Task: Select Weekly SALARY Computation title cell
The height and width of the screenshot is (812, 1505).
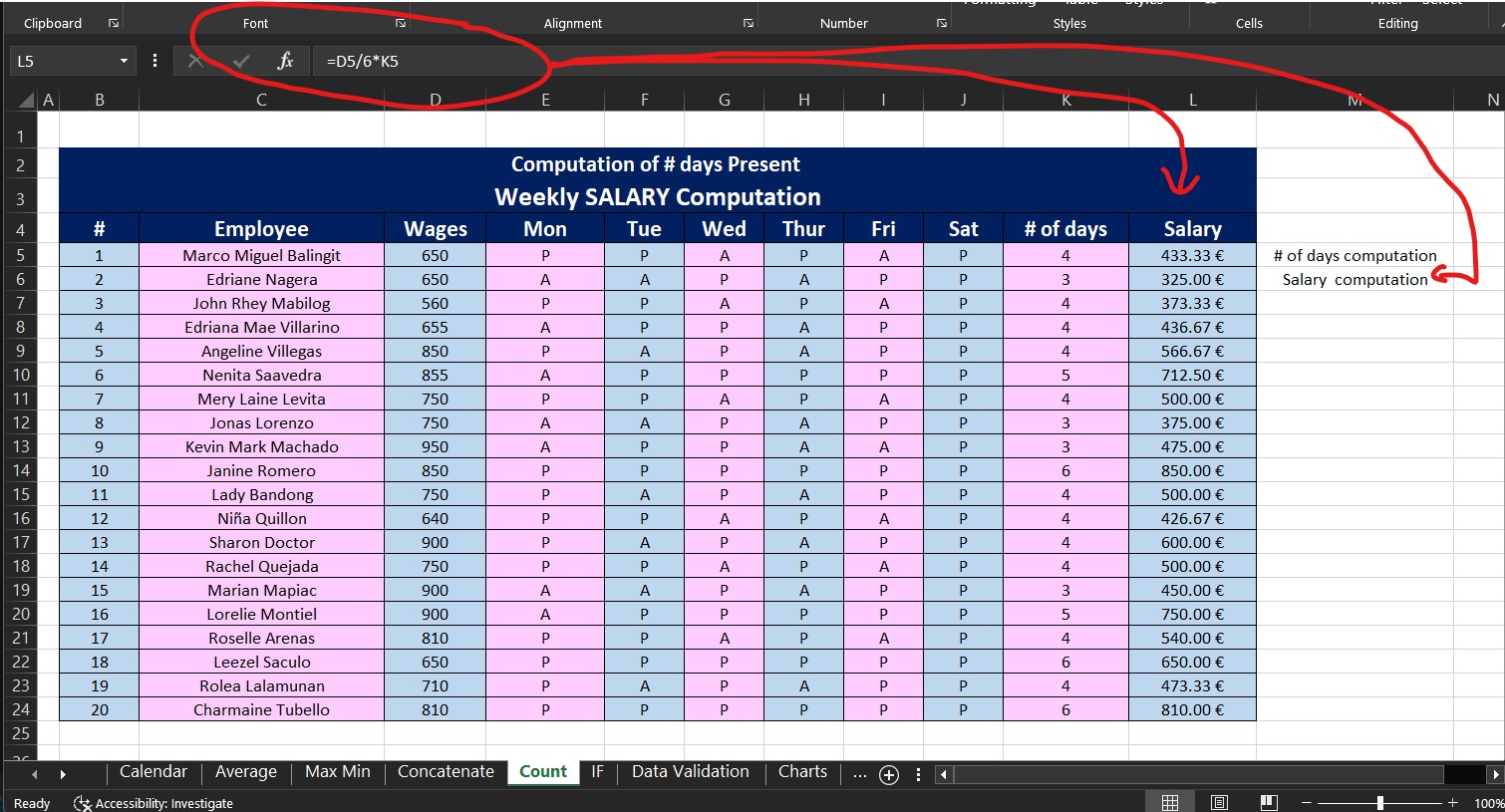Action: coord(658,196)
